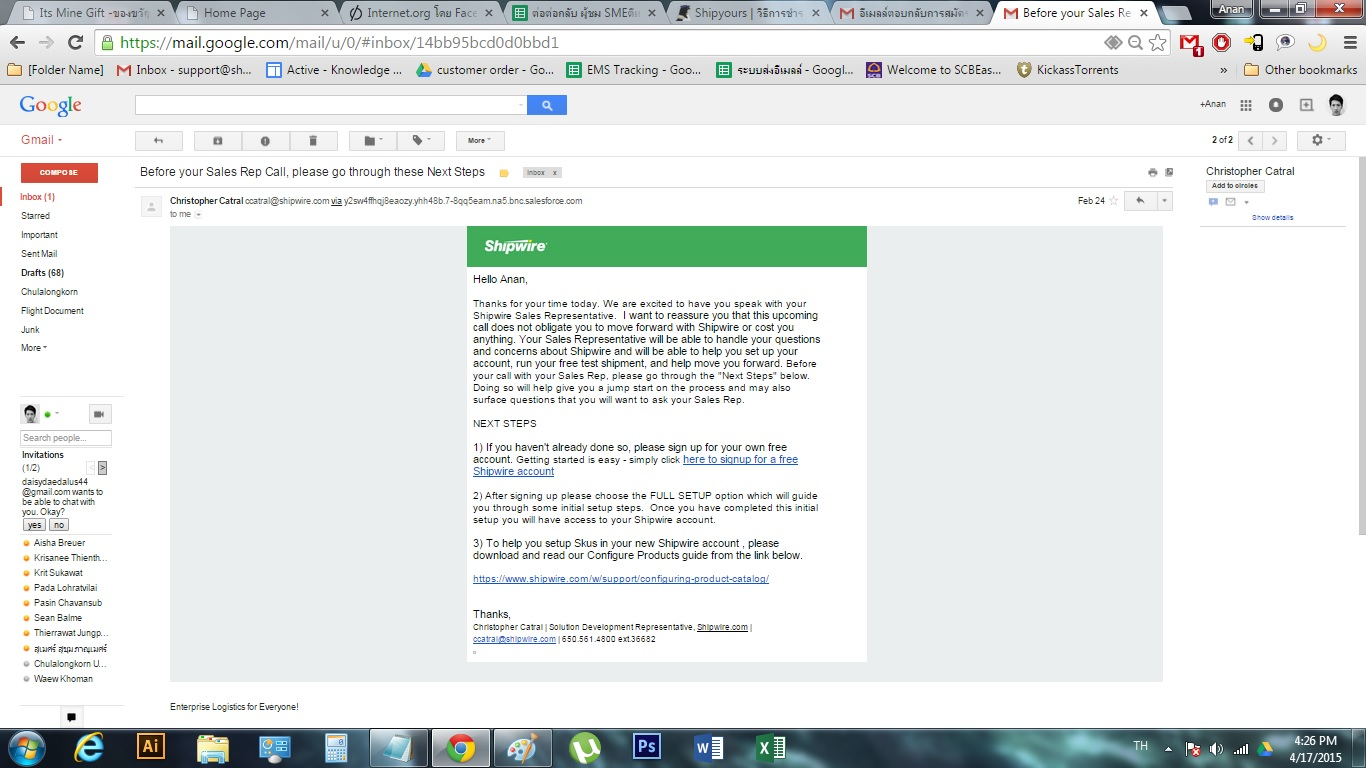The image size is (1366, 768).
Task: Click the Gmail search input box
Action: tap(330, 105)
